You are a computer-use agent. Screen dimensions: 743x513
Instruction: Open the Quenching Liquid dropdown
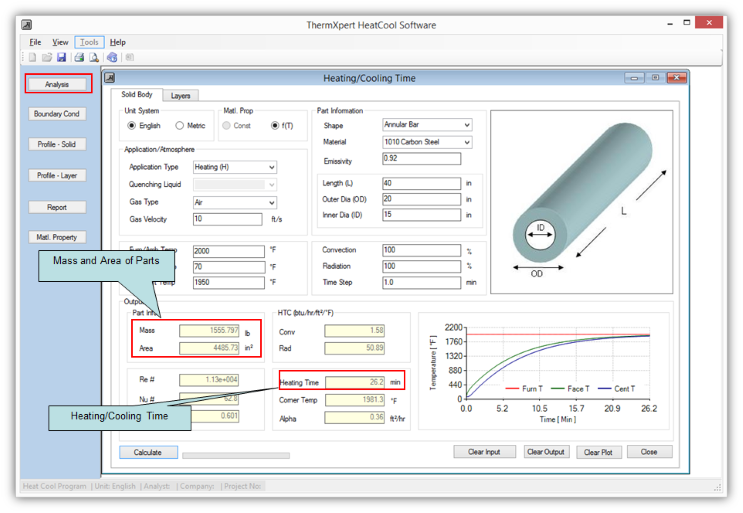pyautogui.click(x=235, y=185)
